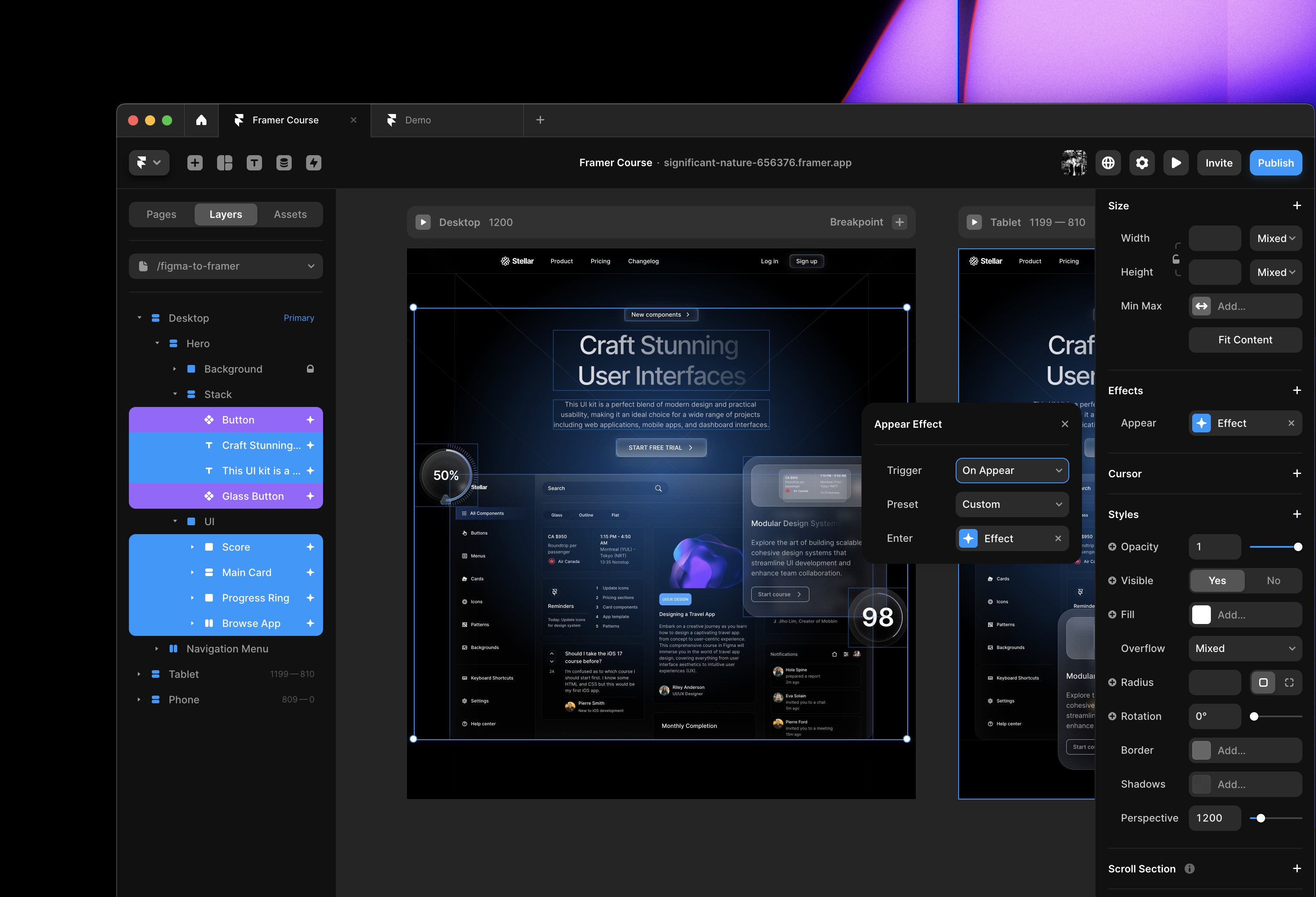
Task: Expand the Navigation Menu layer
Action: (x=157, y=649)
